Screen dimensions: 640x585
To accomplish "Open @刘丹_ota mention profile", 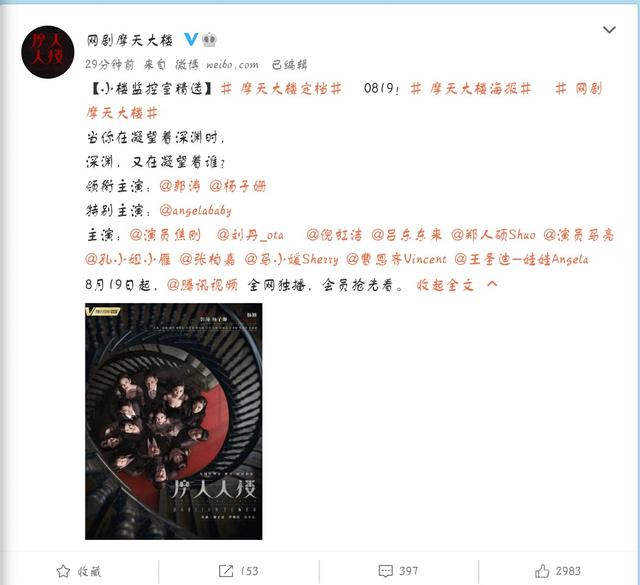I will point(250,235).
